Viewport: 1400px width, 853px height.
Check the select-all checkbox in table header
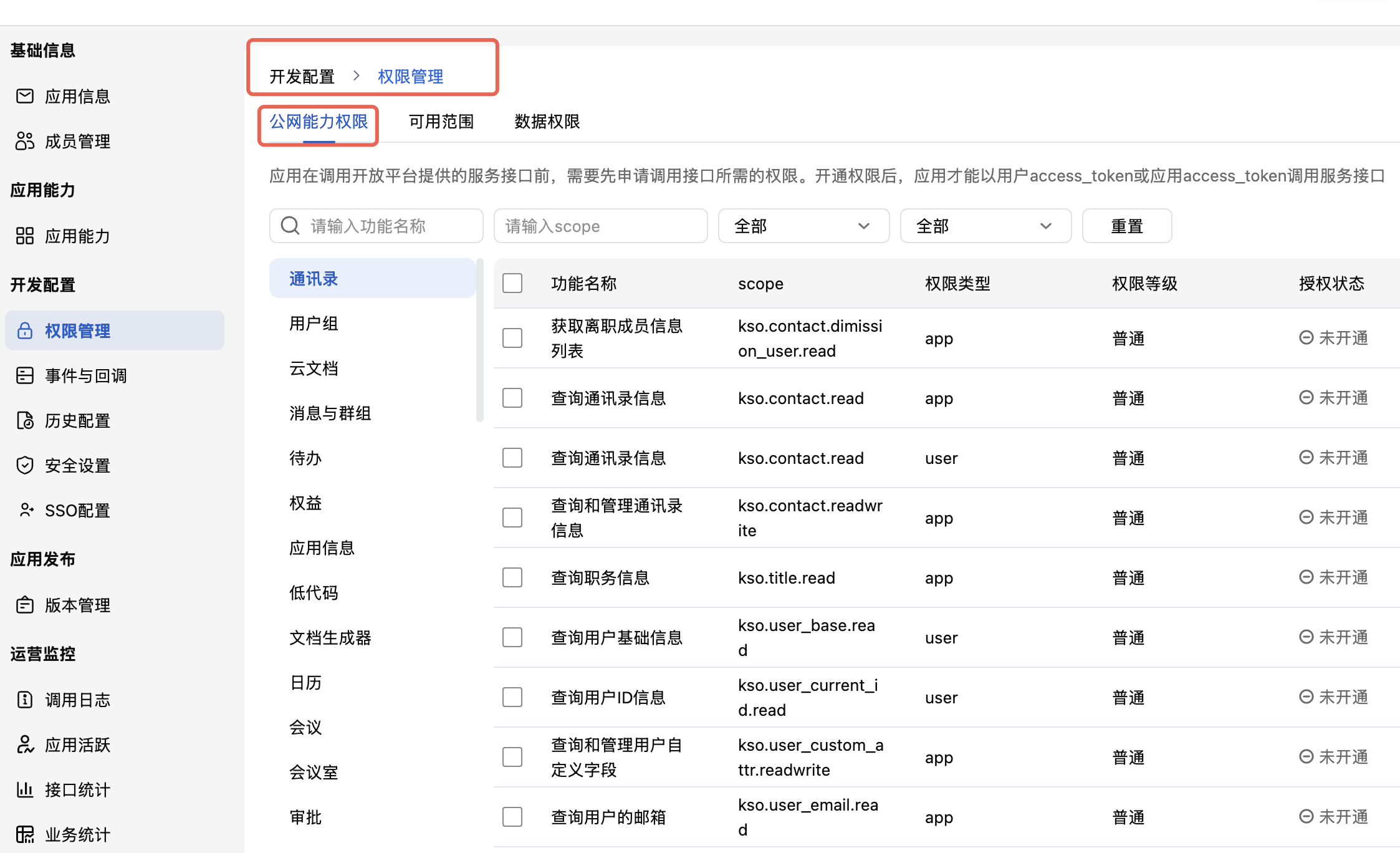click(512, 283)
